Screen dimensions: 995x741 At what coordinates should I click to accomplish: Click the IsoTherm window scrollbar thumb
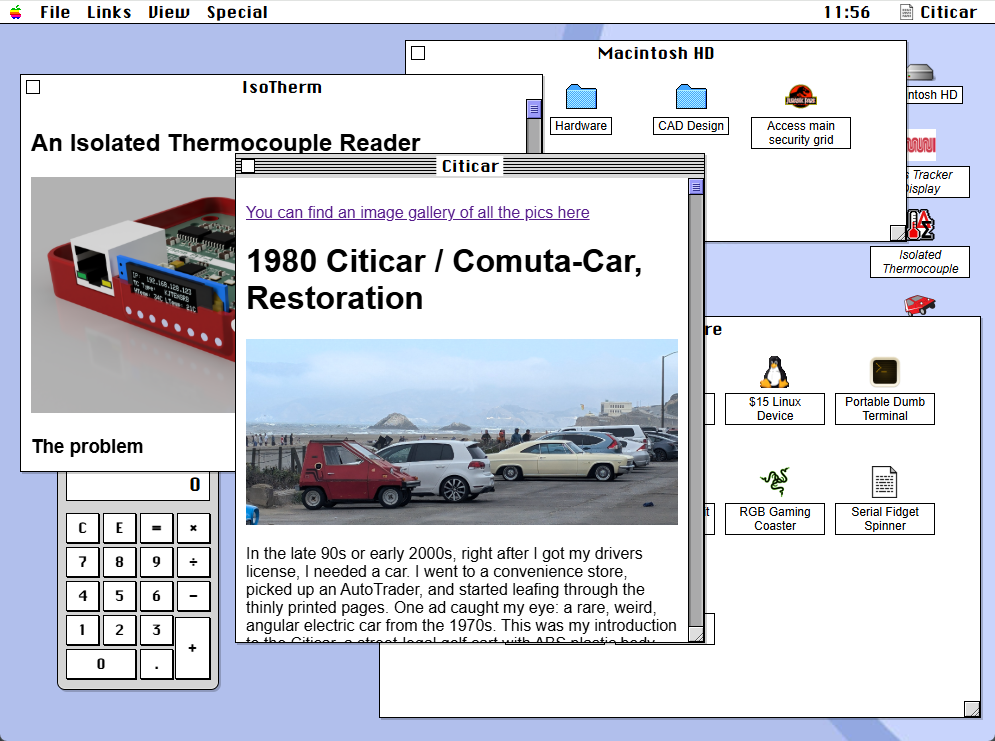(x=534, y=109)
